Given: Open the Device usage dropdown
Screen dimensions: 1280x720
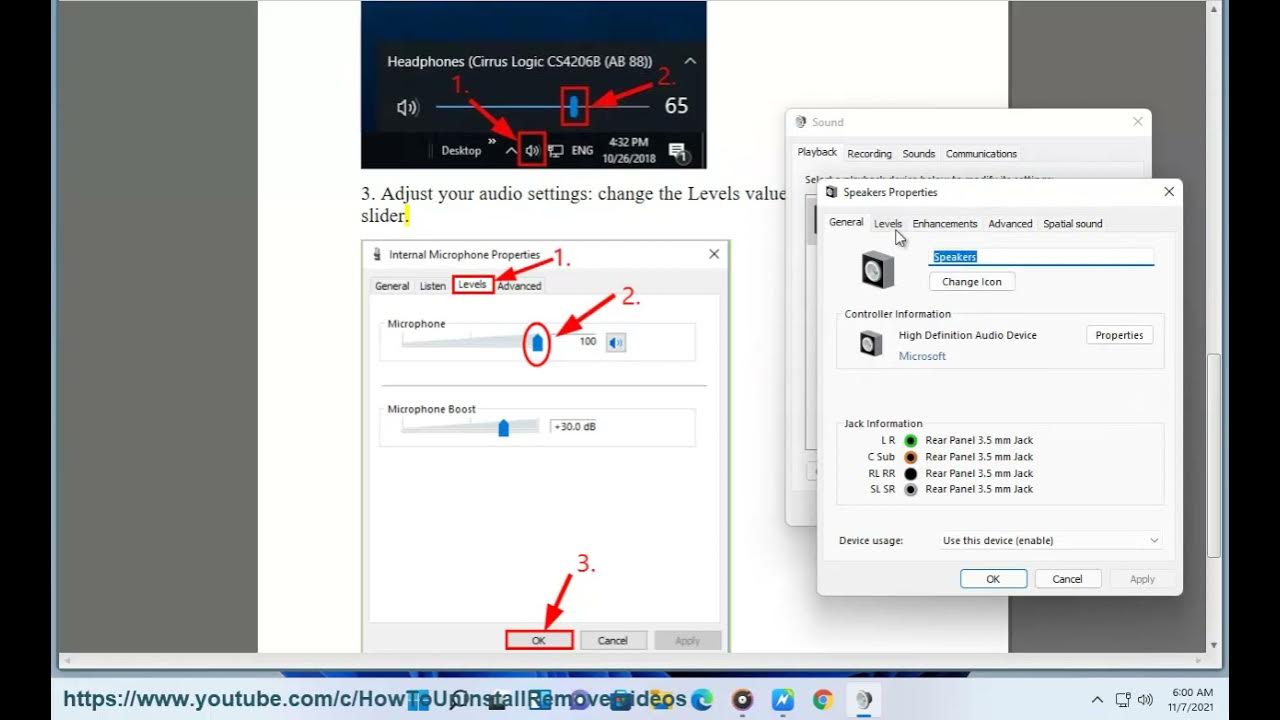Looking at the screenshot, I should [x=1050, y=540].
